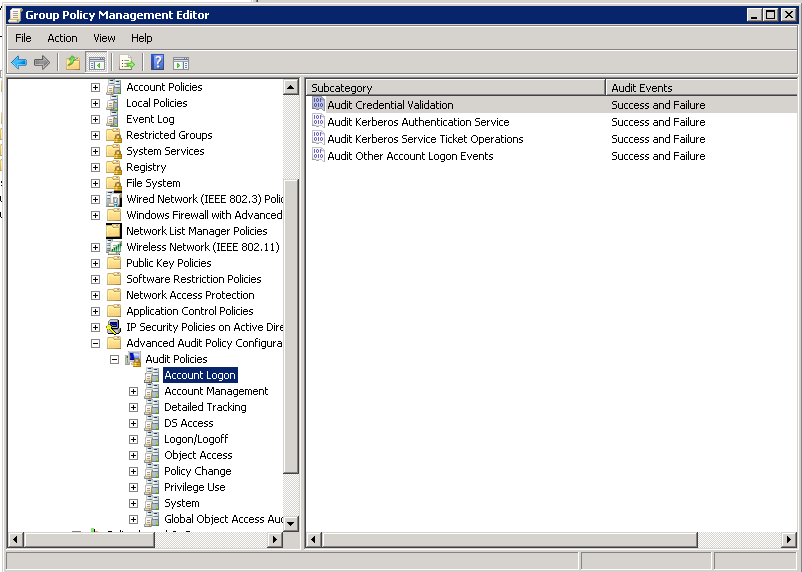Collapse the Audit Policies node
The image size is (802, 572).
pos(115,360)
